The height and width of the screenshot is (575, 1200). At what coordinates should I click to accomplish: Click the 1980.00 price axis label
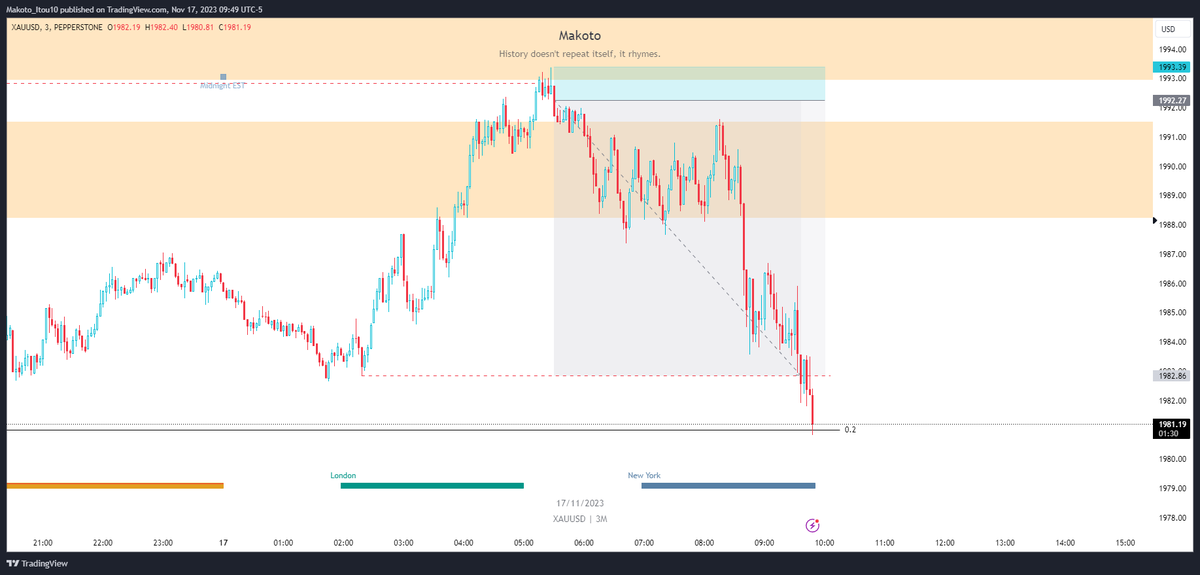(x=1172, y=460)
